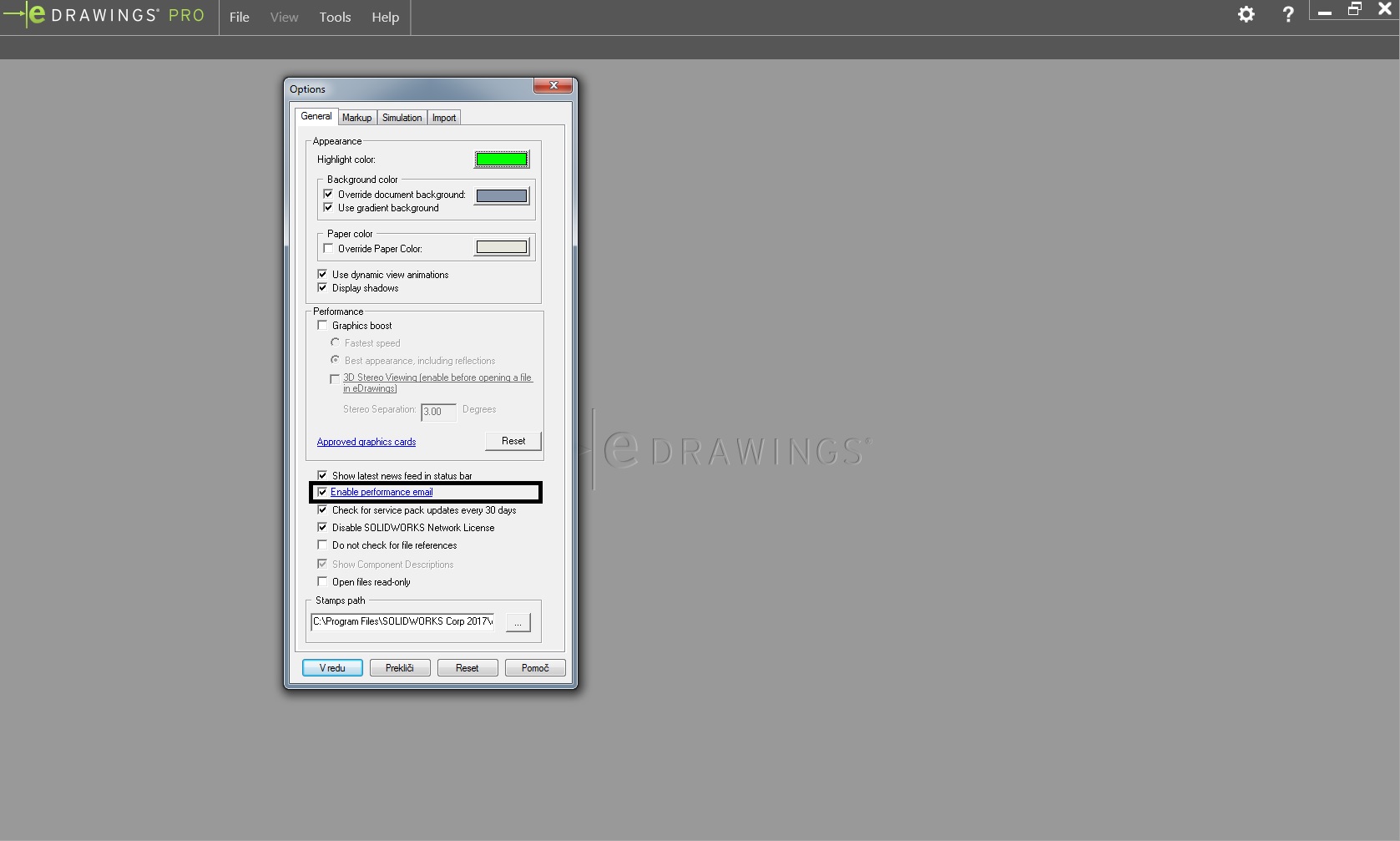This screenshot has width=1400, height=841.
Task: Check Open files read-only option
Action: tap(323, 582)
